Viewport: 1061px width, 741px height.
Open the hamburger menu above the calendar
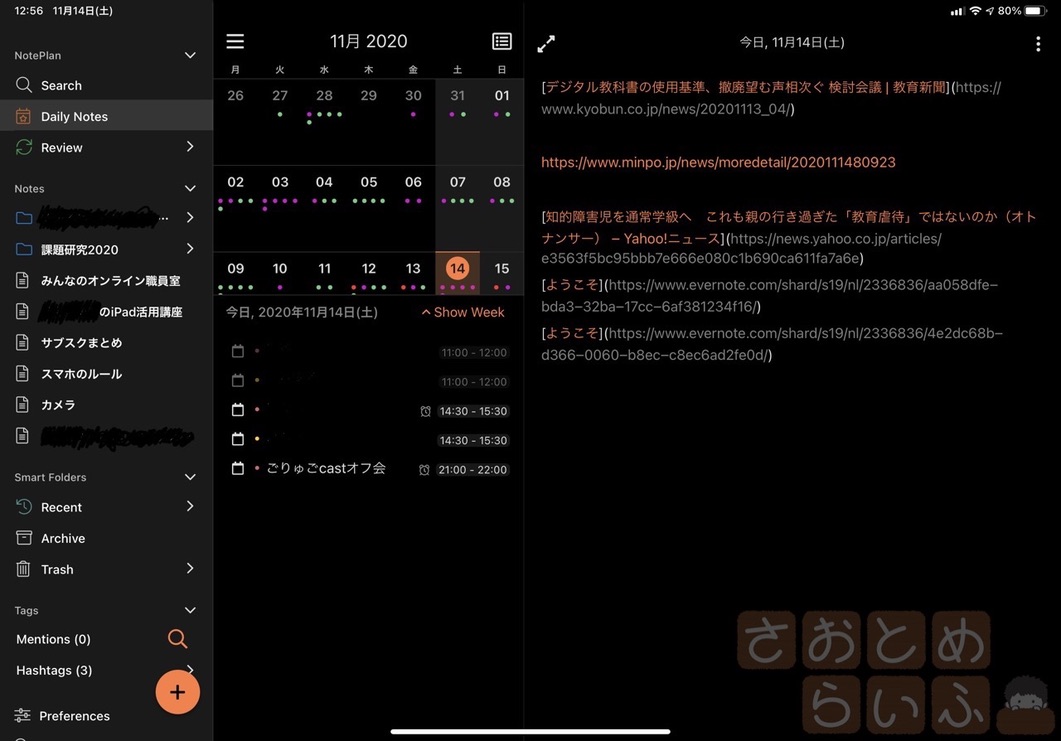pyautogui.click(x=235, y=41)
